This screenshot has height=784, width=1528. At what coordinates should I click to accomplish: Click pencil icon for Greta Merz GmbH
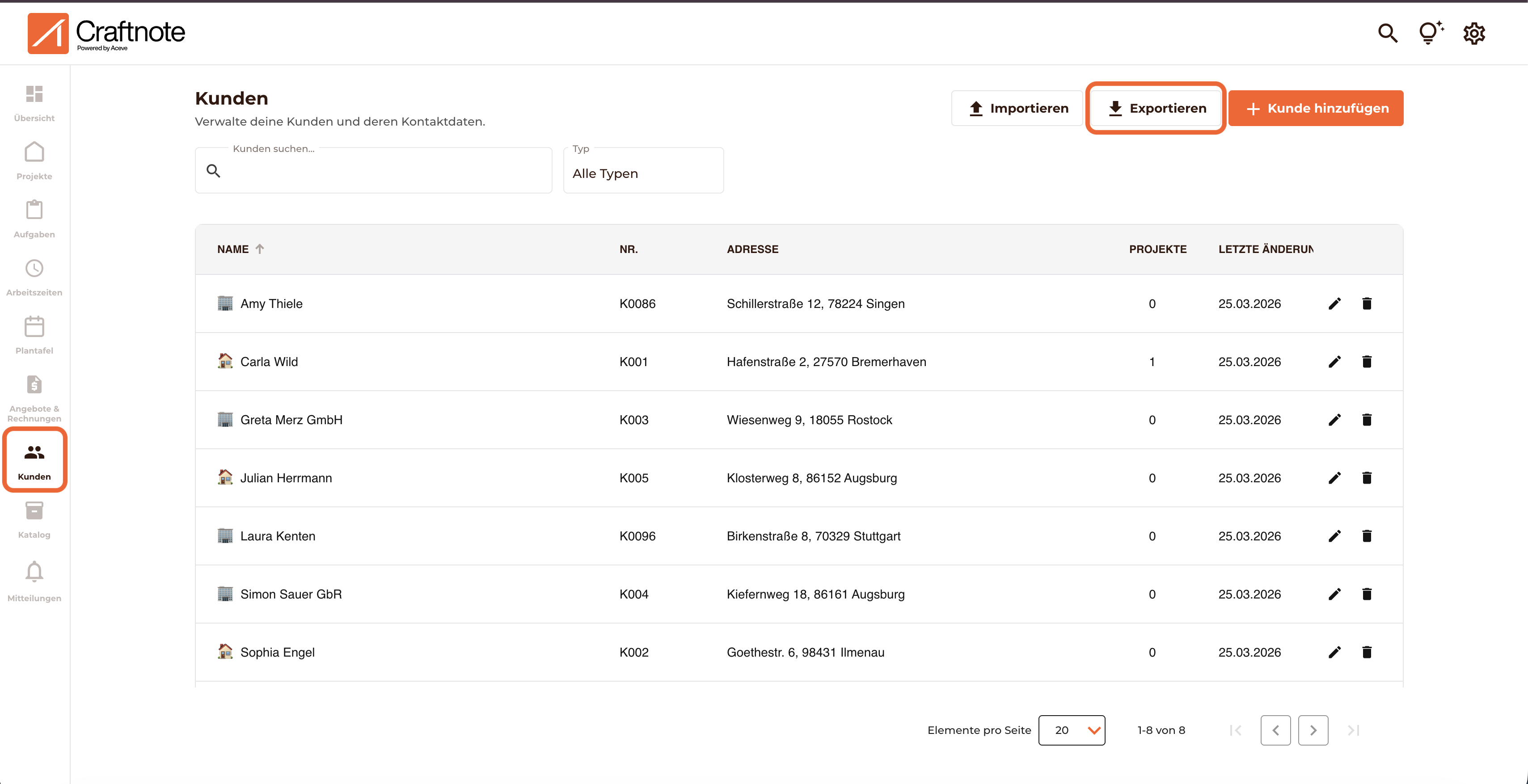point(1334,420)
